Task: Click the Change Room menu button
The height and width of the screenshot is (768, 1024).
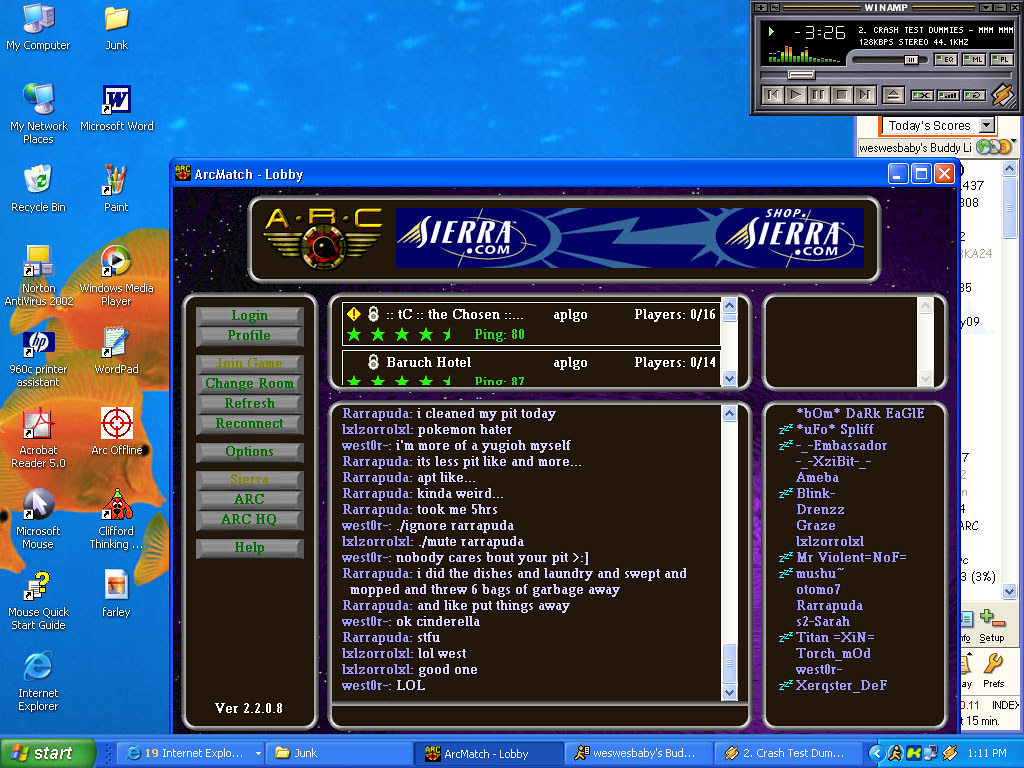Action: point(250,383)
